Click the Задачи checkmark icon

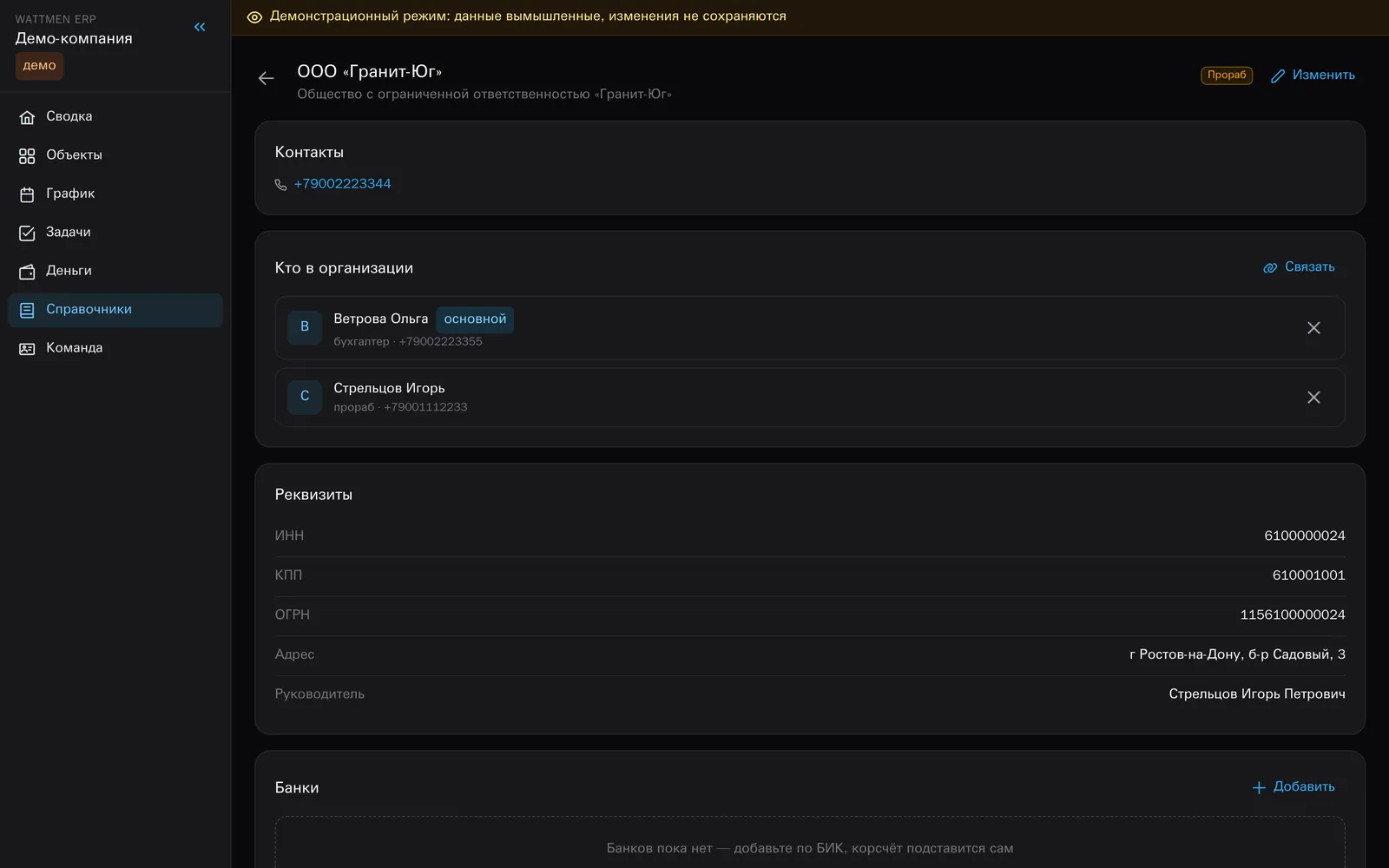[x=27, y=233]
